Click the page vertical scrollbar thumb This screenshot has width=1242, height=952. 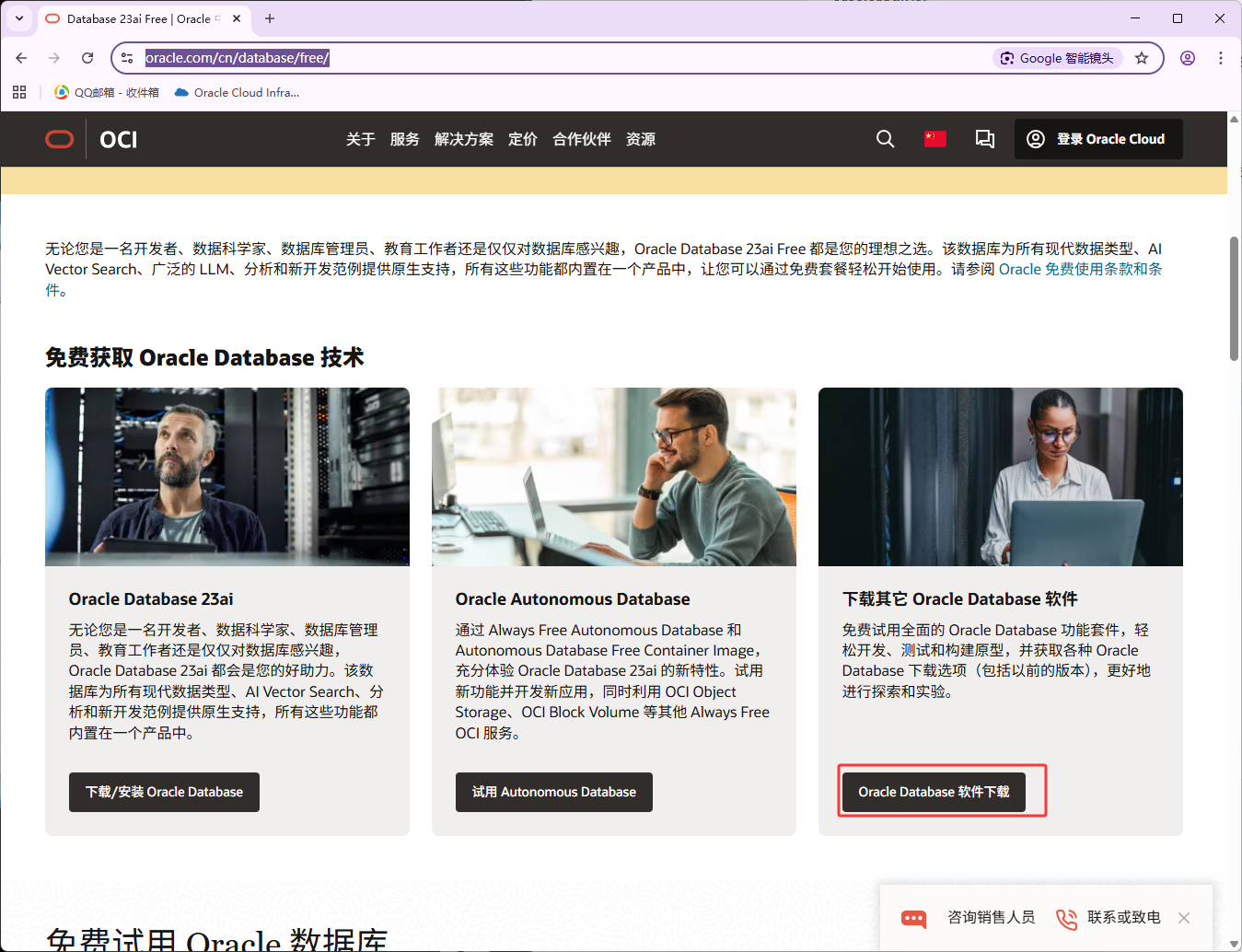1235,298
